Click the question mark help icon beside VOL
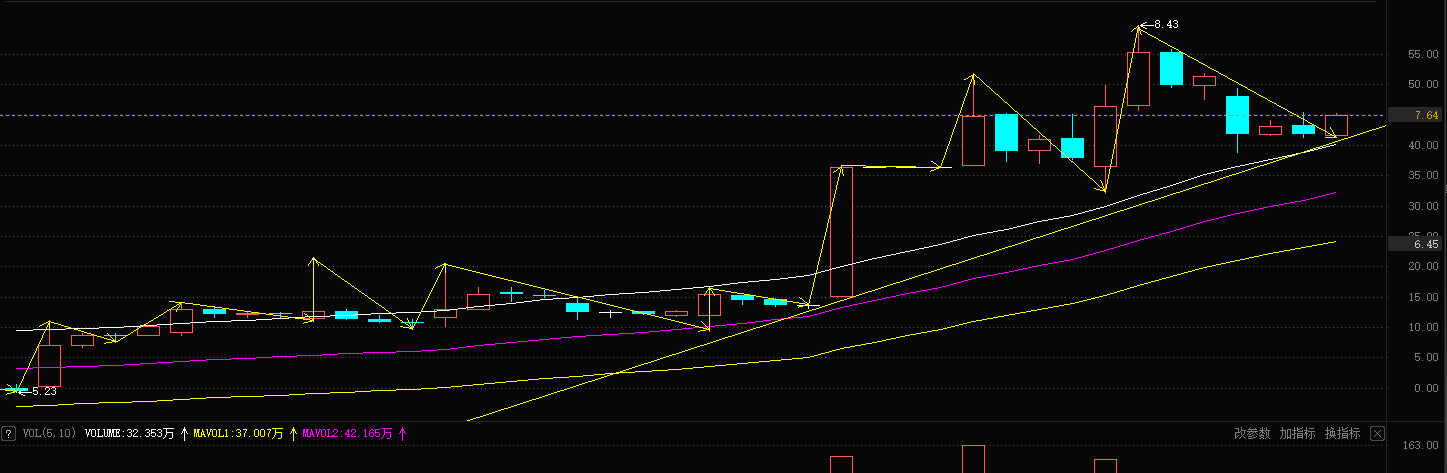The height and width of the screenshot is (473, 1447). 9,434
